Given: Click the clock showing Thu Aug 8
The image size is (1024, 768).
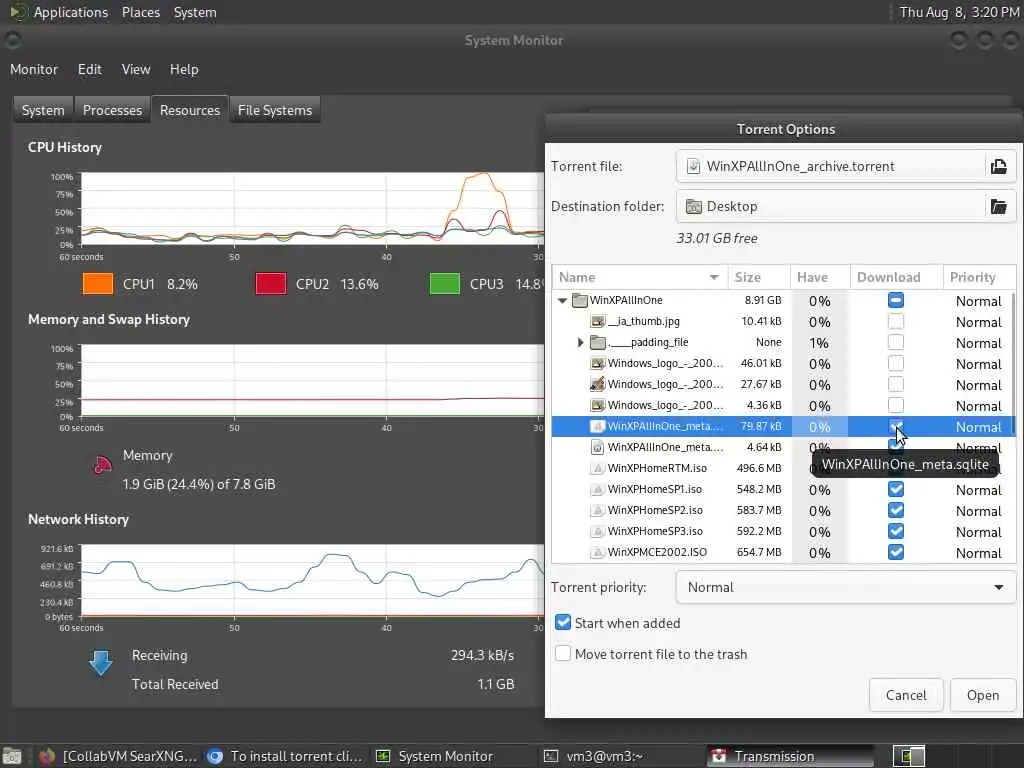Looking at the screenshot, I should coord(959,12).
